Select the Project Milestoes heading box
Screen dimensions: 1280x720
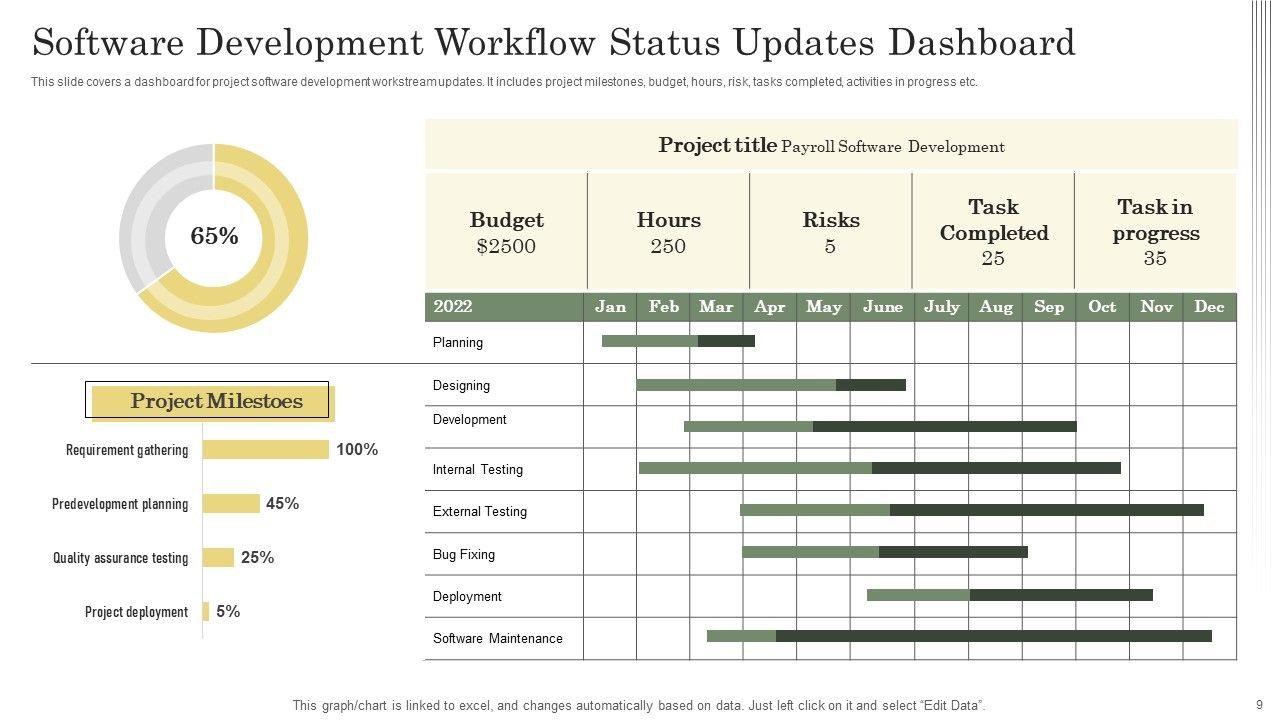pyautogui.click(x=208, y=401)
